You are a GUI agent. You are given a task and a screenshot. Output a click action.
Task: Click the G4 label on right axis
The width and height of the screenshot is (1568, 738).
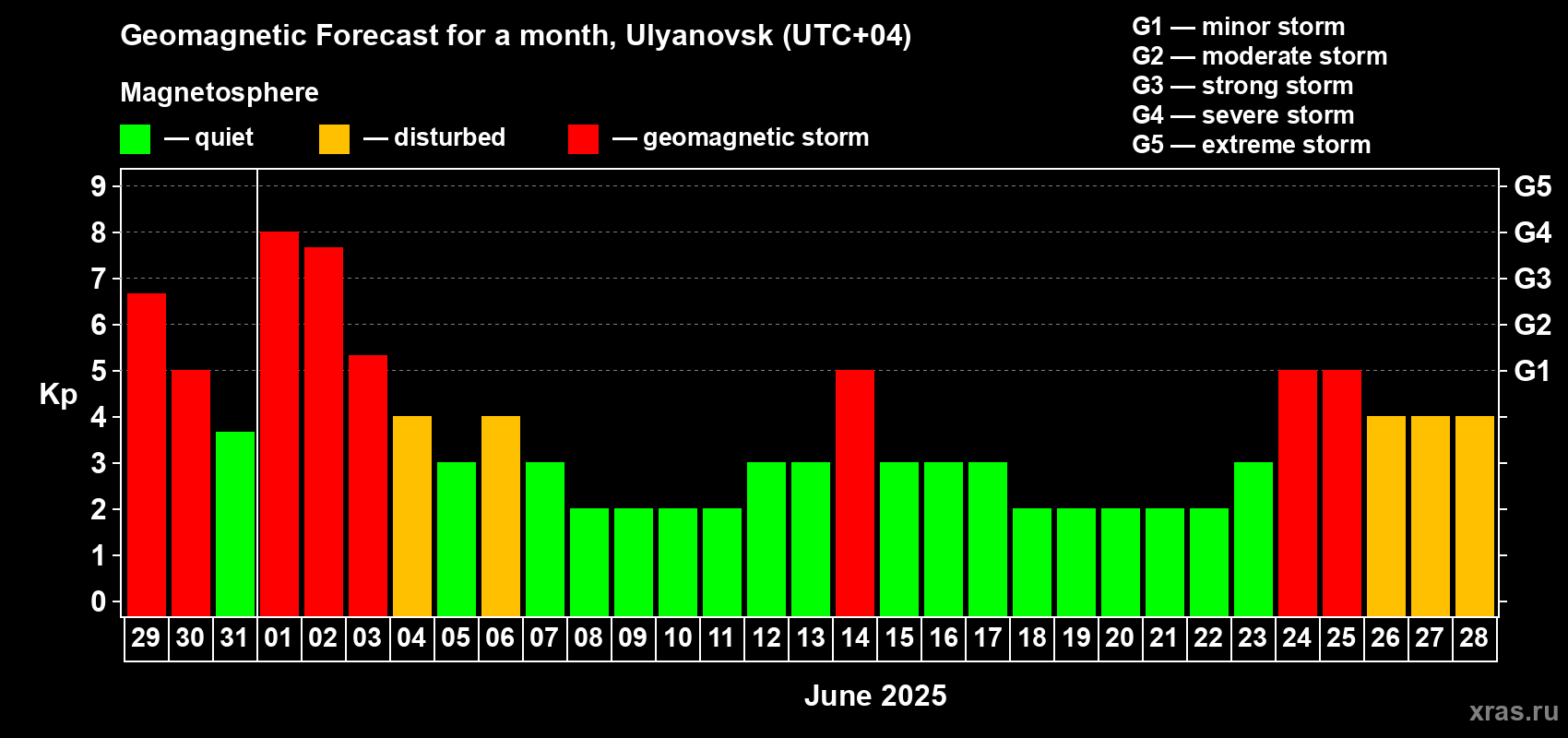[1533, 232]
